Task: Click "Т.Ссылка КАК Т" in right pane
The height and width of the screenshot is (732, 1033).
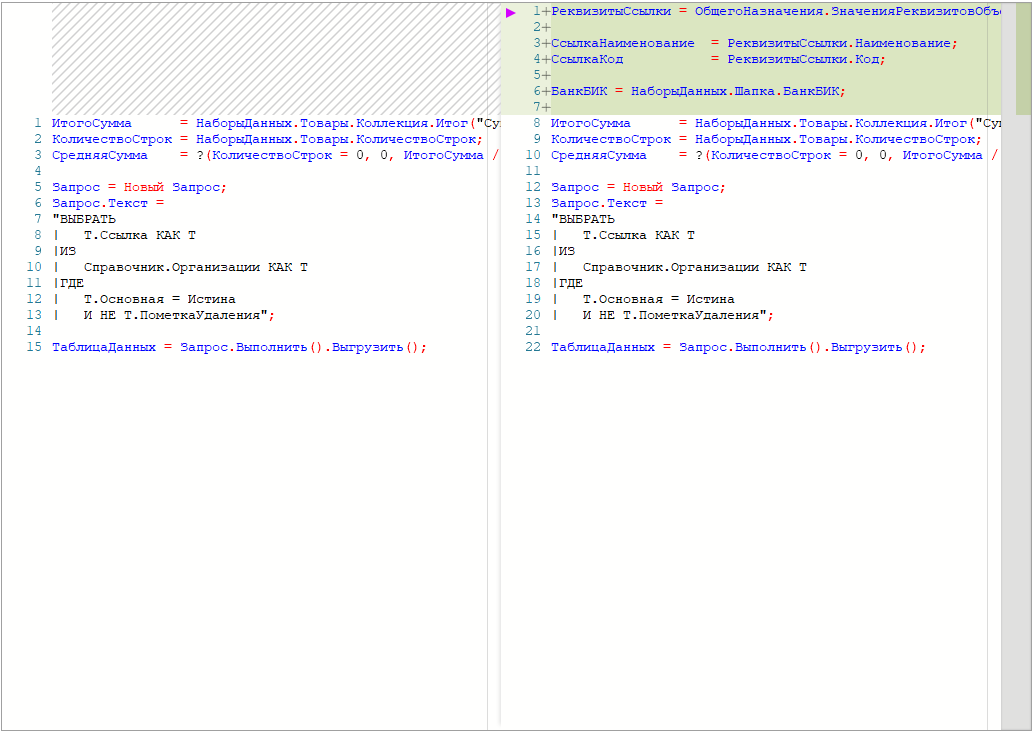Action: (x=638, y=235)
